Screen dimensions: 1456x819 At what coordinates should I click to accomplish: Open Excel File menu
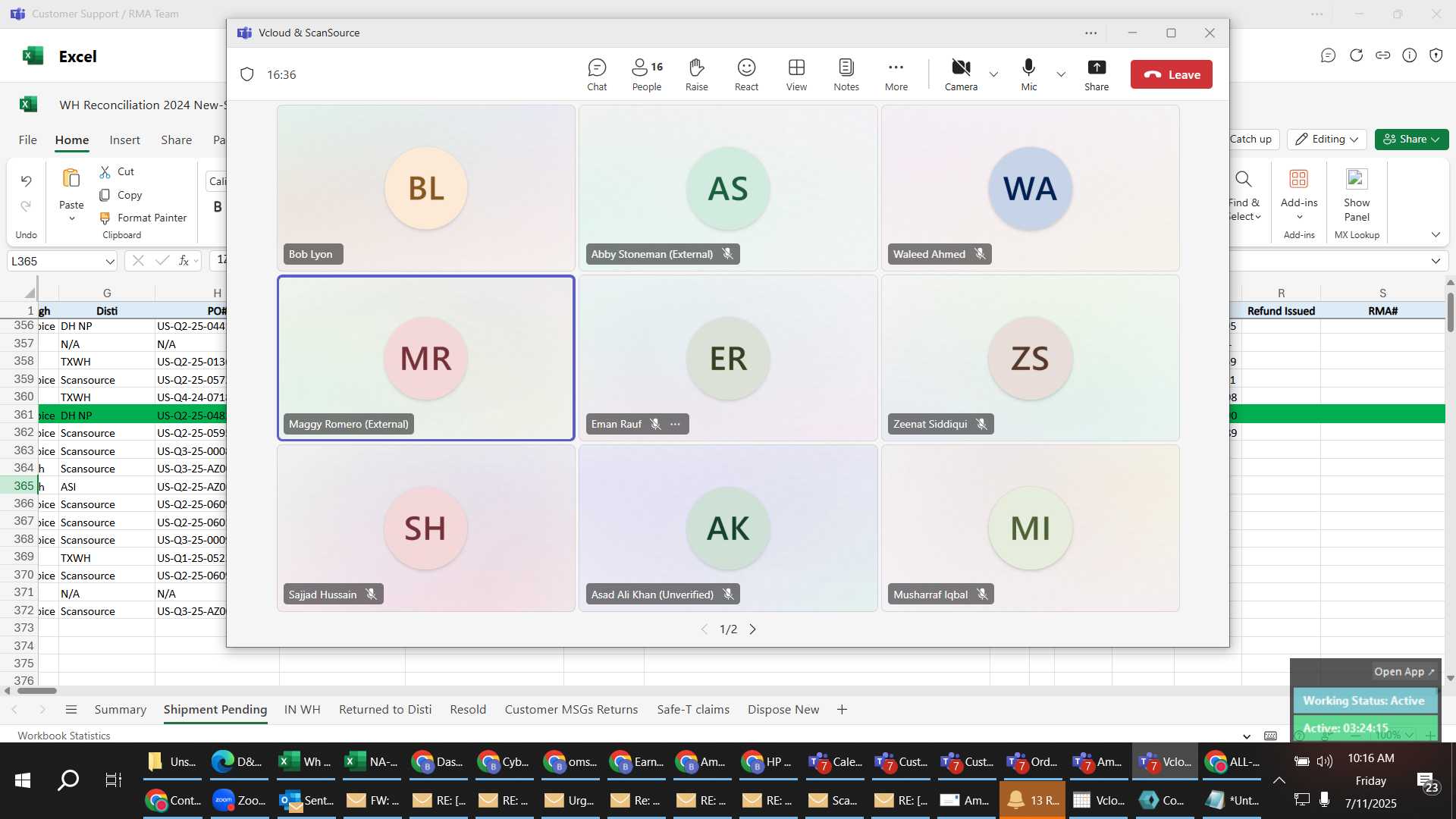tap(27, 140)
